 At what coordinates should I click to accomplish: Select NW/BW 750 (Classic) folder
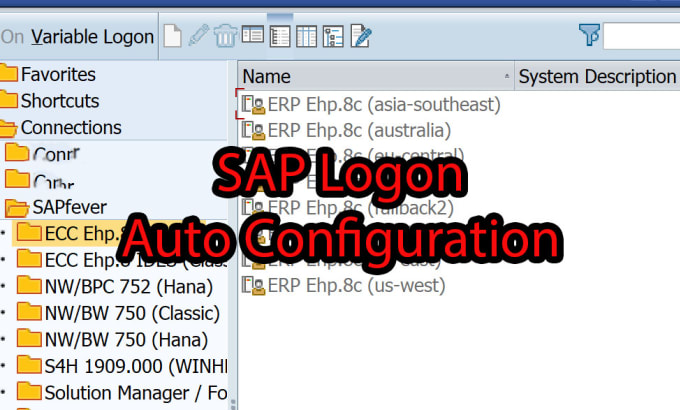click(x=118, y=313)
